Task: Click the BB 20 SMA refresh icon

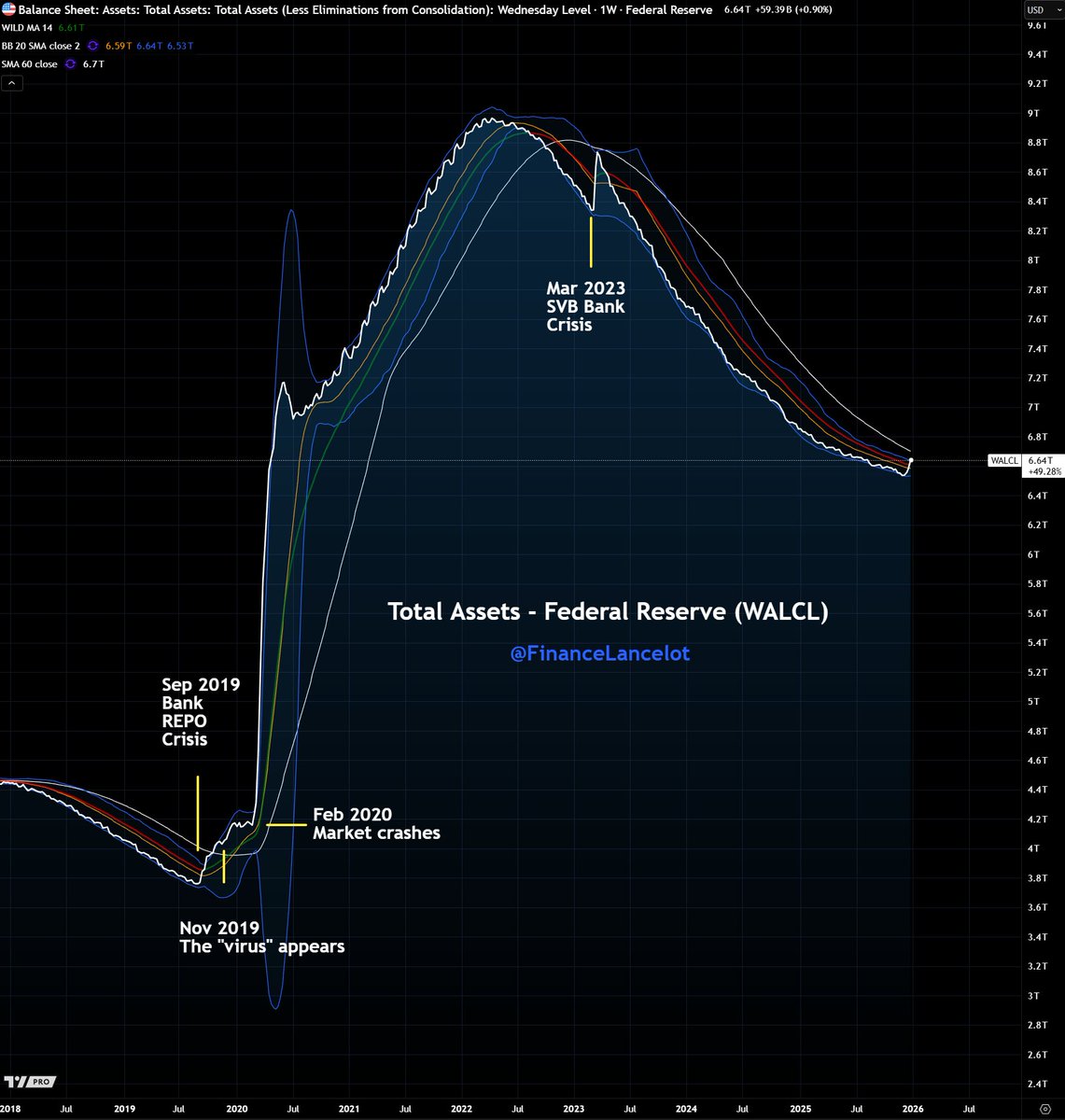Action: tap(92, 46)
